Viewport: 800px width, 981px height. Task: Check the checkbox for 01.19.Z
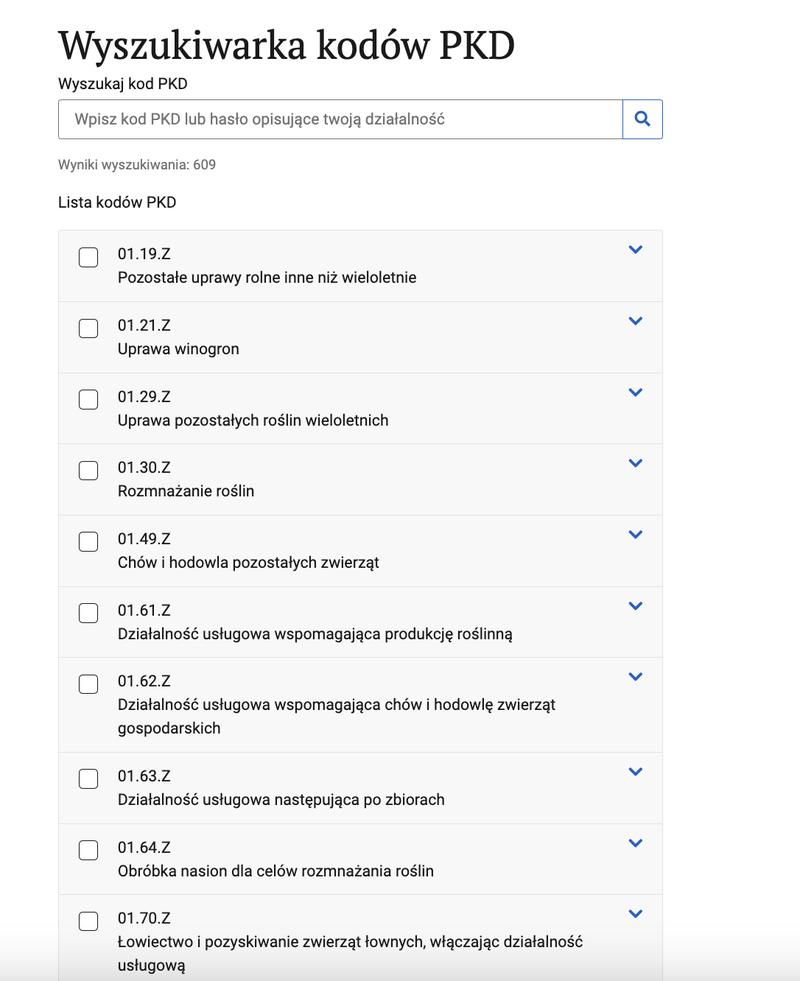pyautogui.click(x=88, y=259)
